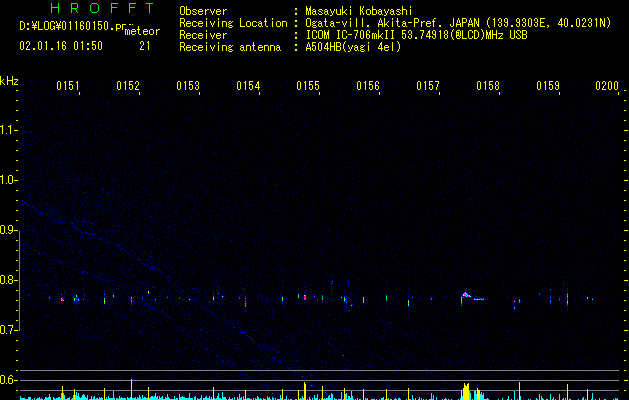Click the Receiving Location value Ogata-vill. Akita-Pref.
Image resolution: width=629 pixels, height=400 pixels.
click(x=375, y=23)
